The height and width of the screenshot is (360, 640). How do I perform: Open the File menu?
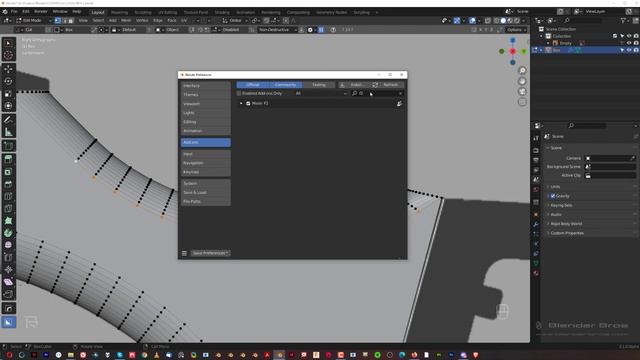[14, 11]
